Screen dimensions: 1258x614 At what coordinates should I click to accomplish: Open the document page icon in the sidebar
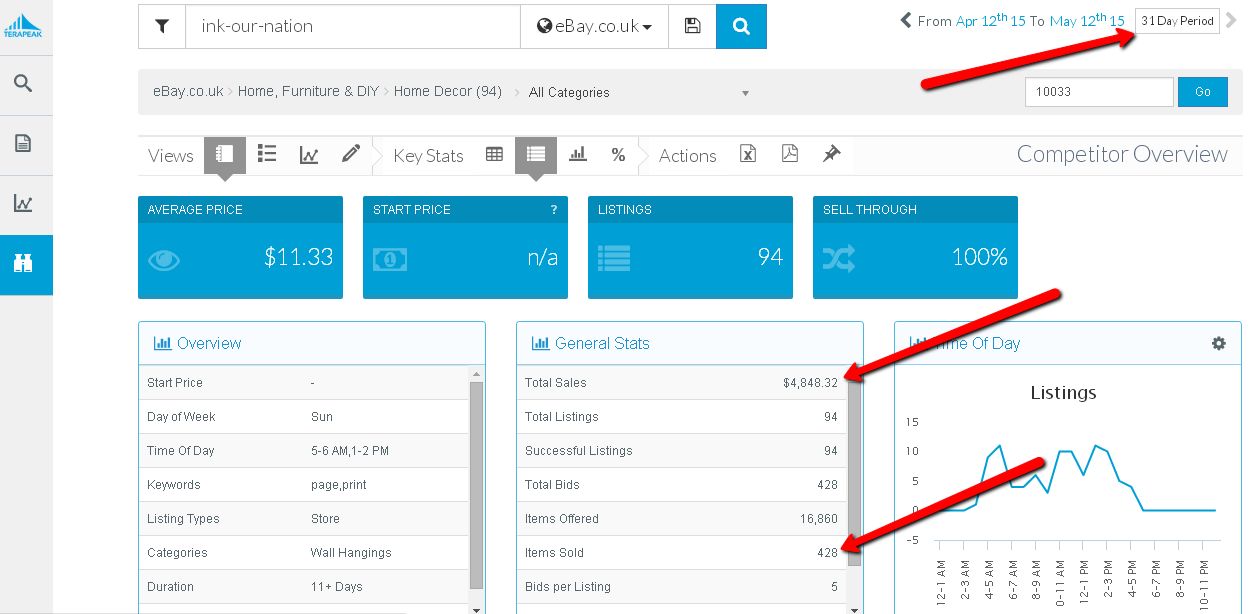pos(22,143)
